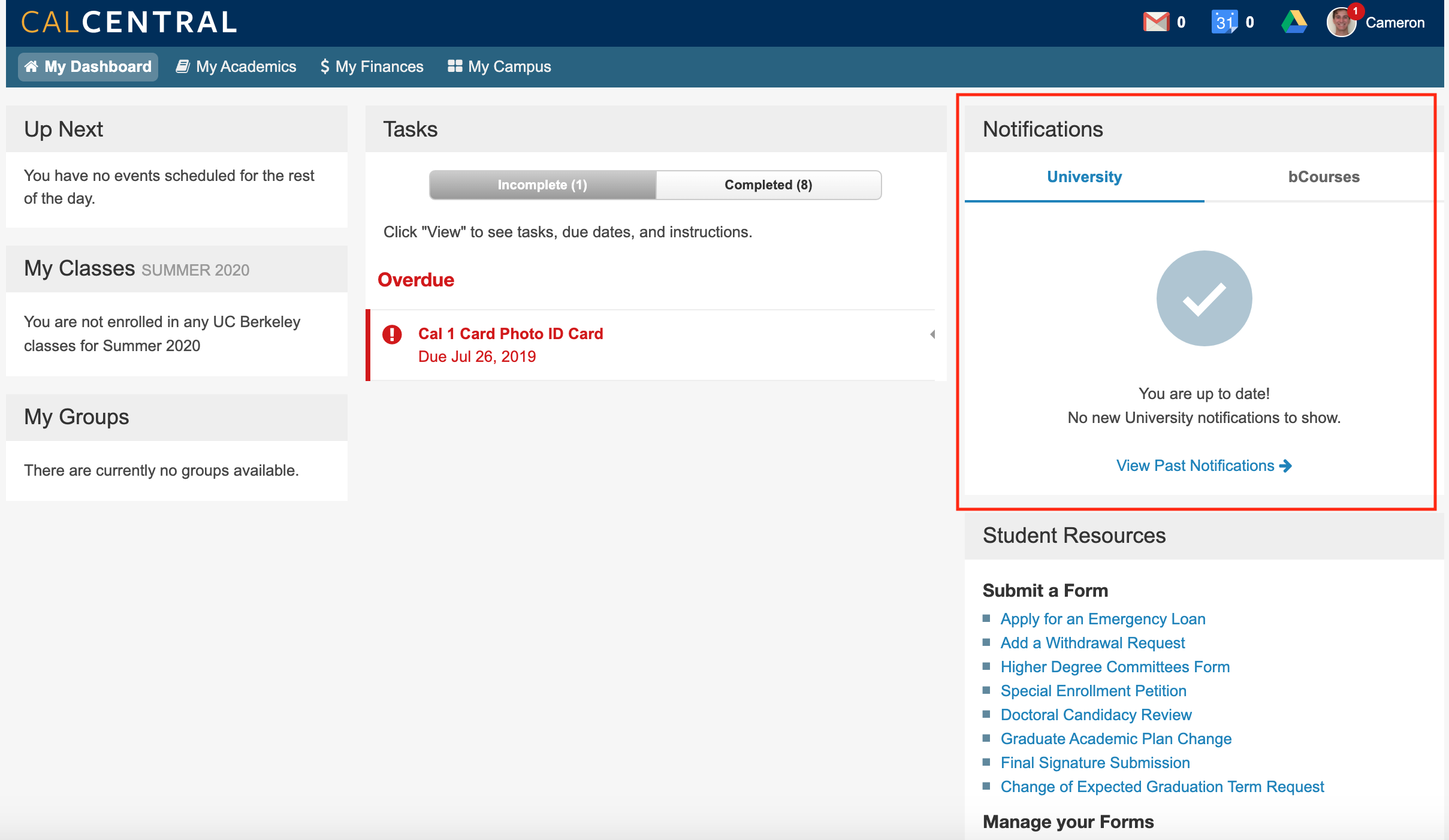
Task: Click the Gmail unread count 0
Action: tap(1181, 23)
